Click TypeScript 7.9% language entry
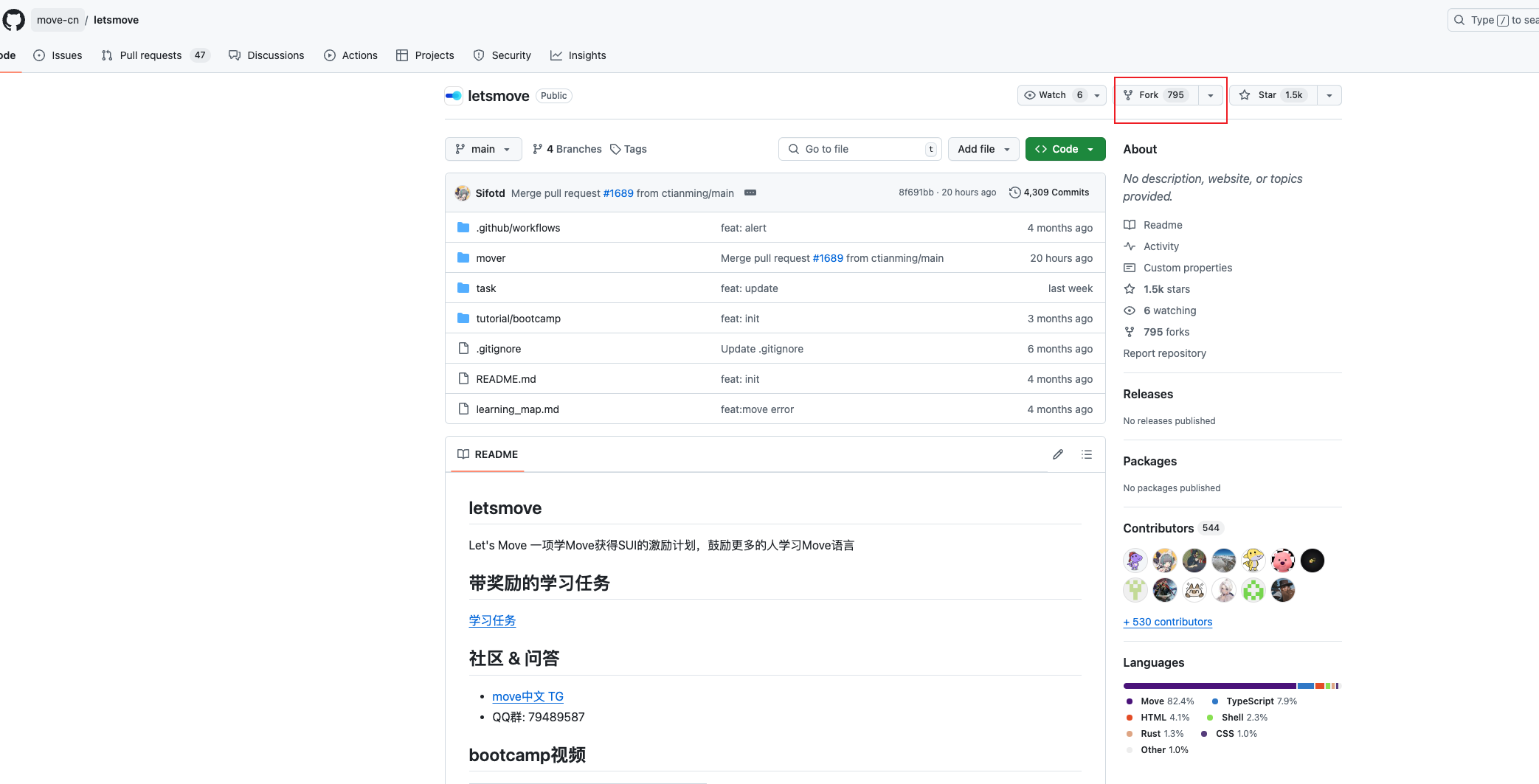 click(1254, 701)
